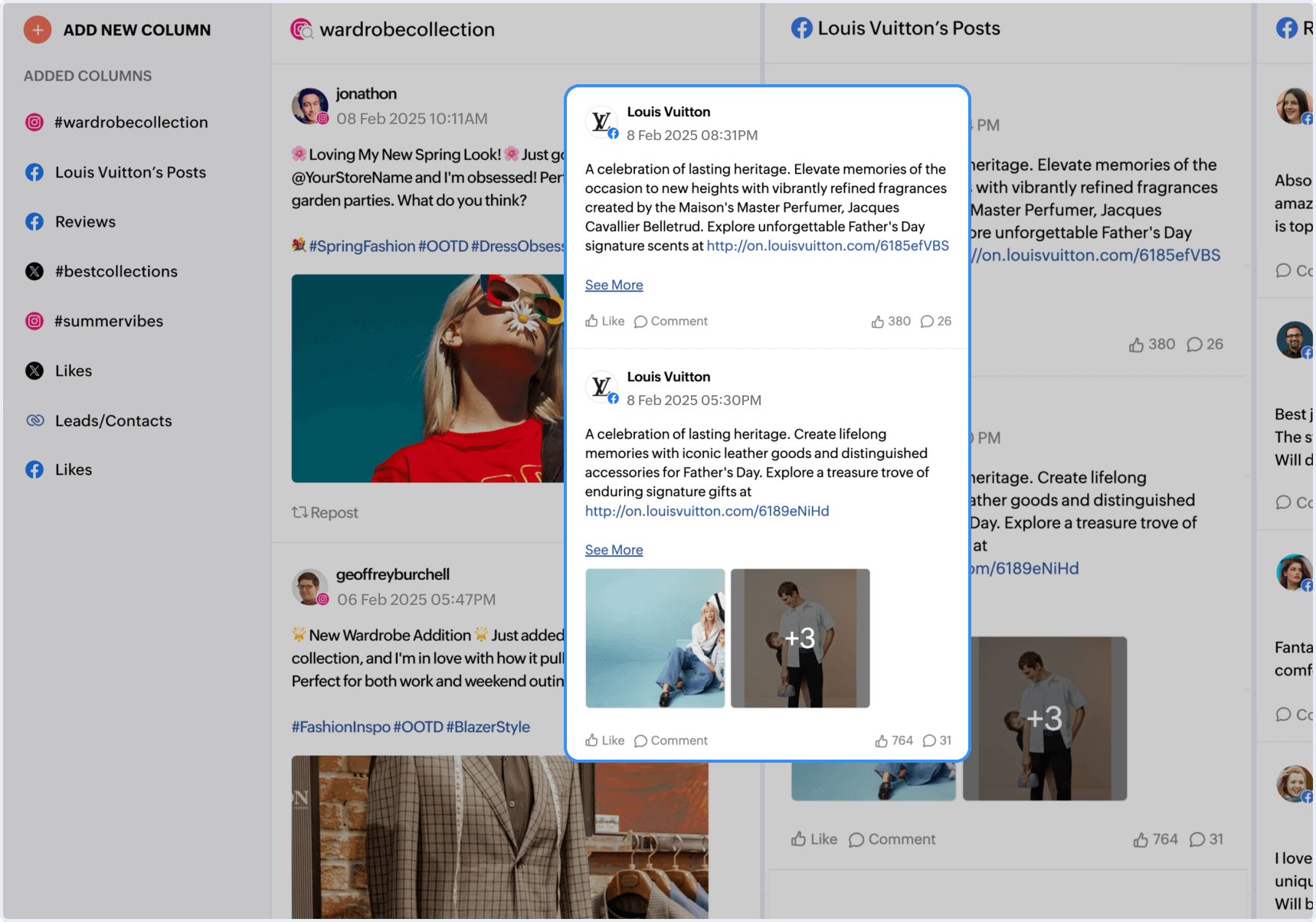This screenshot has width=1316, height=922.
Task: Select the X icon next to #bestcollections
Action: pyautogui.click(x=34, y=272)
